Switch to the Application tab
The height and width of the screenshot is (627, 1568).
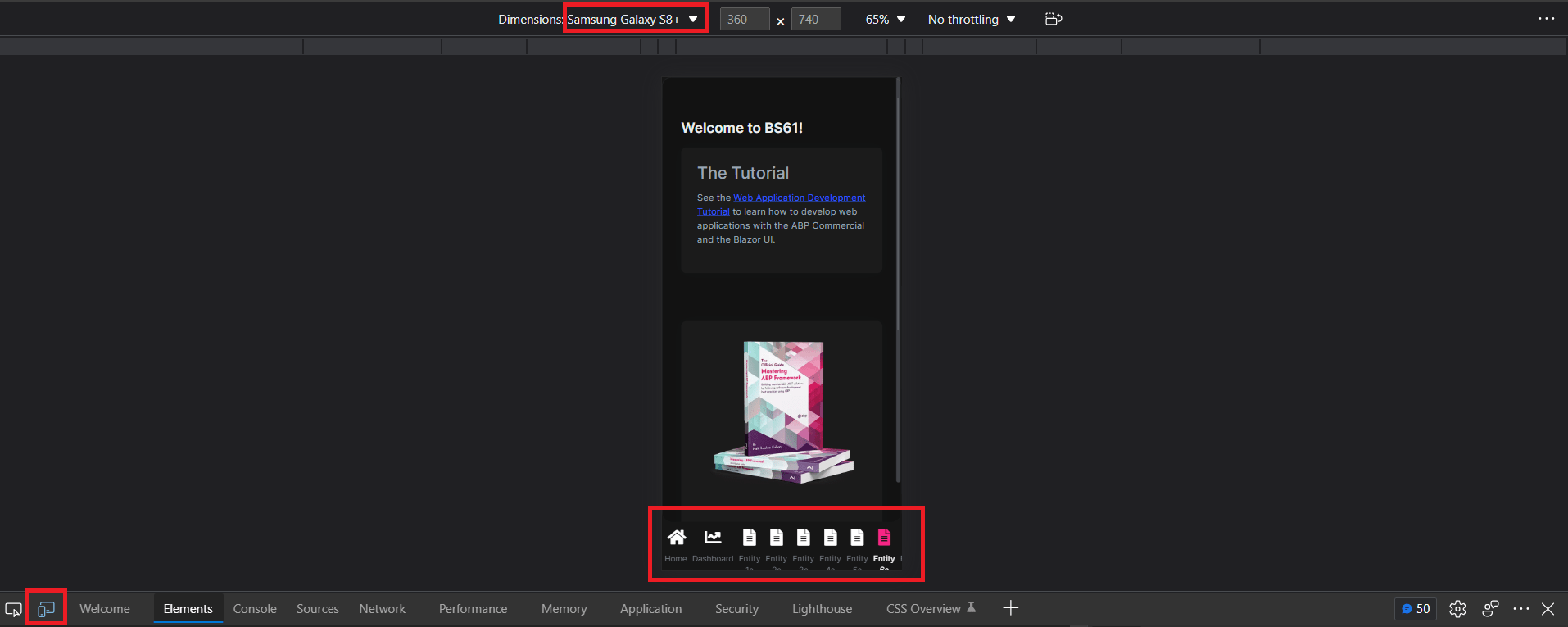tap(651, 609)
